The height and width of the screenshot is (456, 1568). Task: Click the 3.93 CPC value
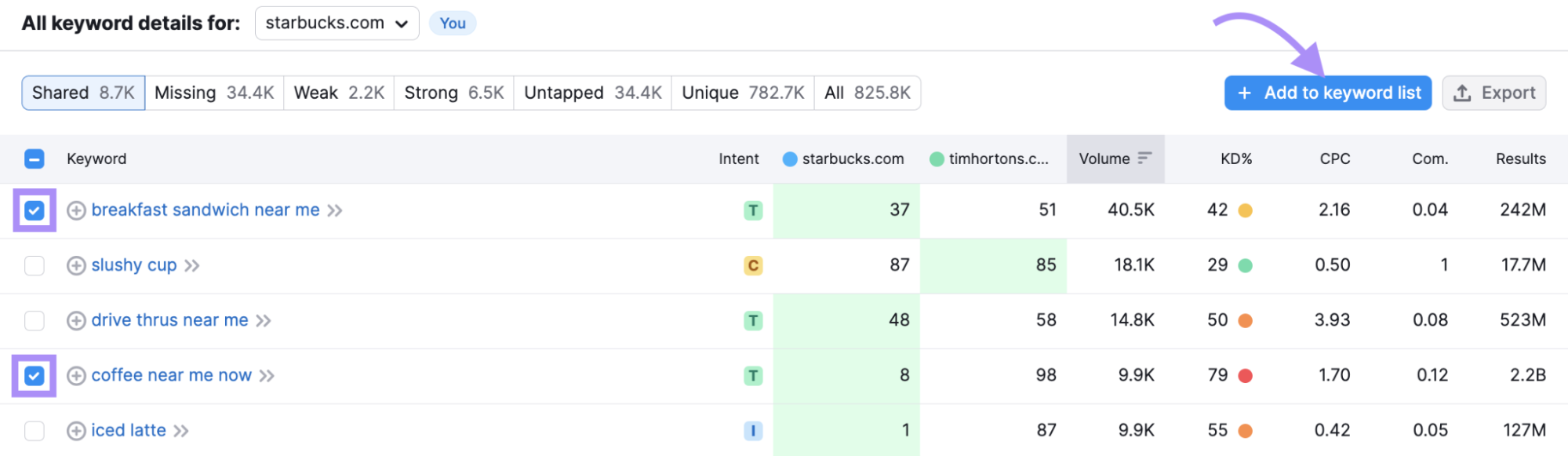click(x=1333, y=320)
